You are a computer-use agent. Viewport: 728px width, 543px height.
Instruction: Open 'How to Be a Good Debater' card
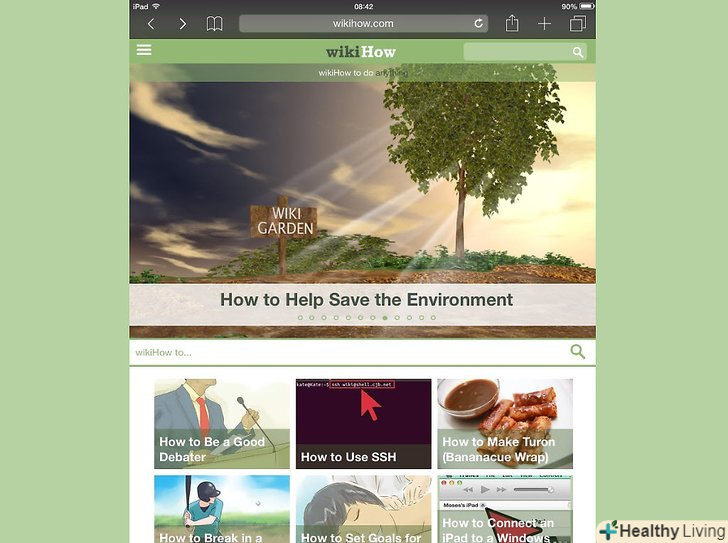point(222,424)
